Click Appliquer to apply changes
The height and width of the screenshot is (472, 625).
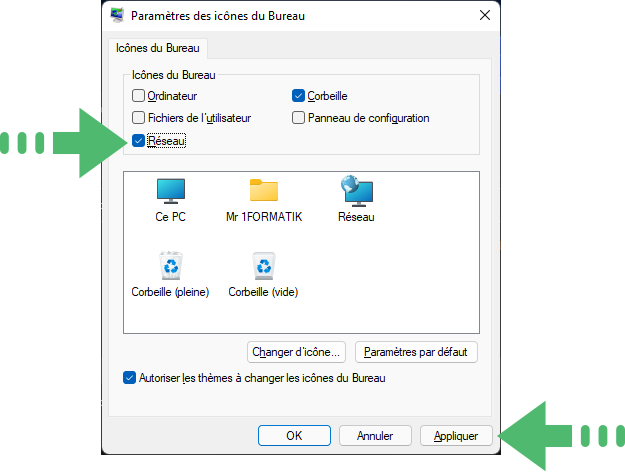pos(456,435)
